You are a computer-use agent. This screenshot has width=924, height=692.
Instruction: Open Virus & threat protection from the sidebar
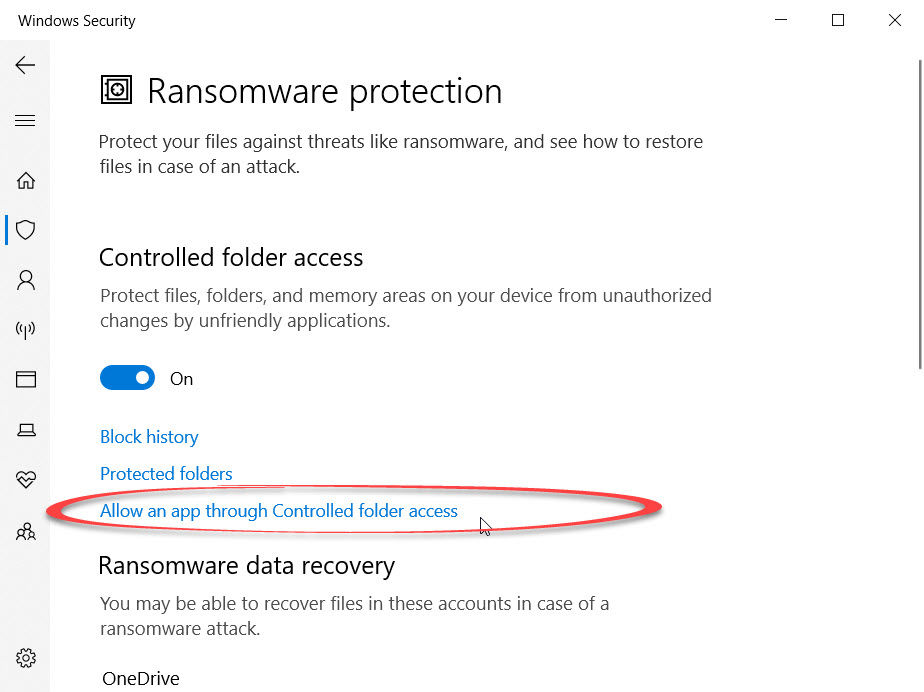coord(25,230)
